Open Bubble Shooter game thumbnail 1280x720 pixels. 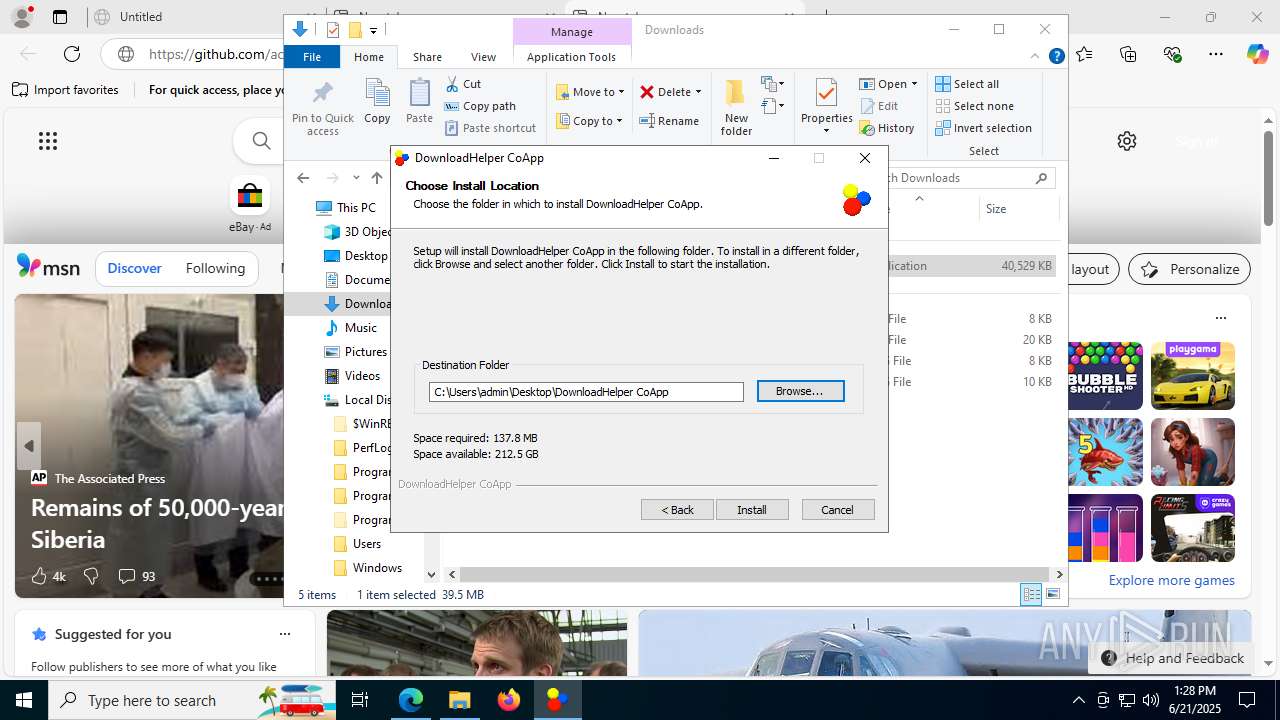[1104, 375]
